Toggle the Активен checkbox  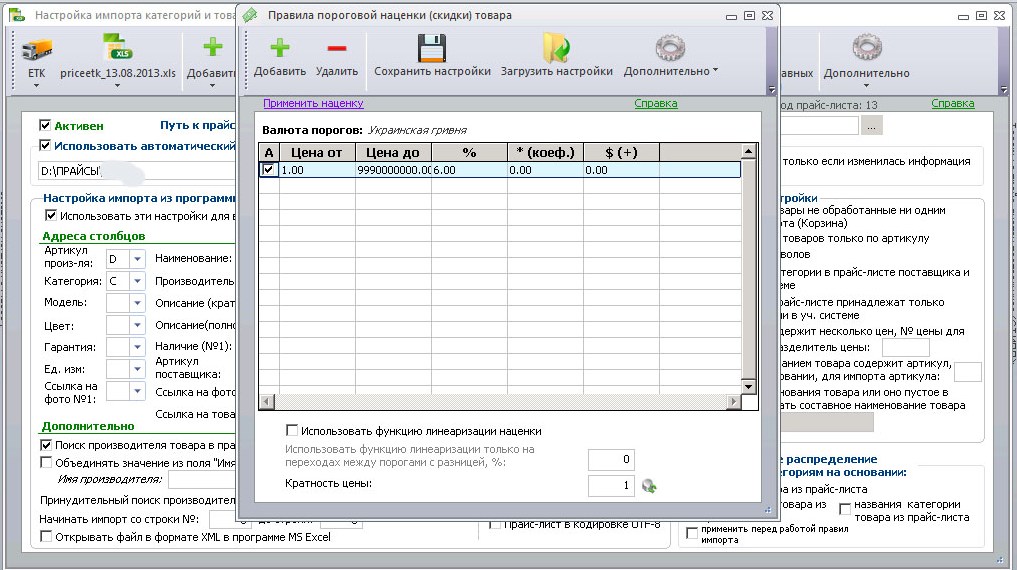pyautogui.click(x=45, y=125)
